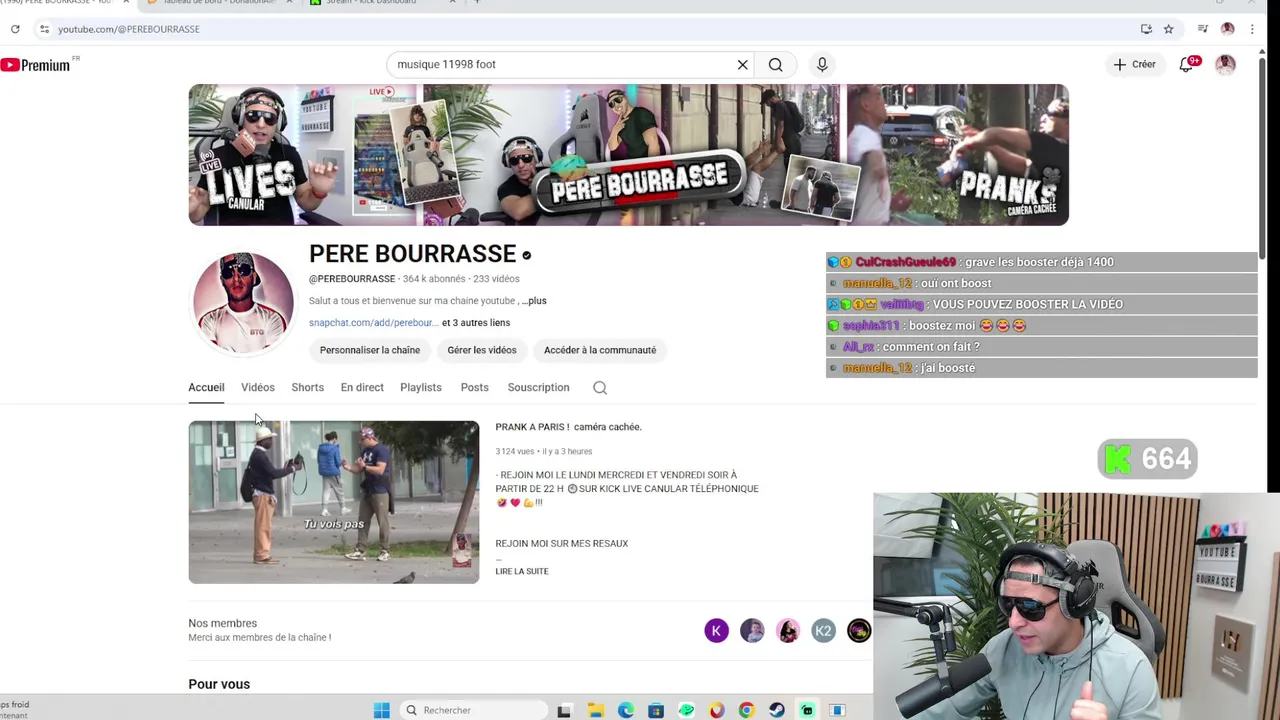
Task: Click the Pour vous section heading
Action: click(x=219, y=684)
